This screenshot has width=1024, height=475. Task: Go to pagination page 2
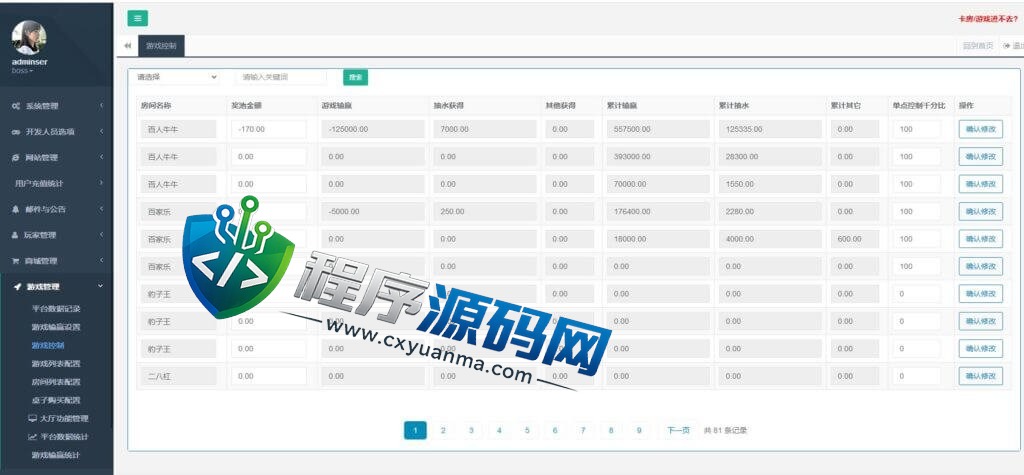coord(443,430)
